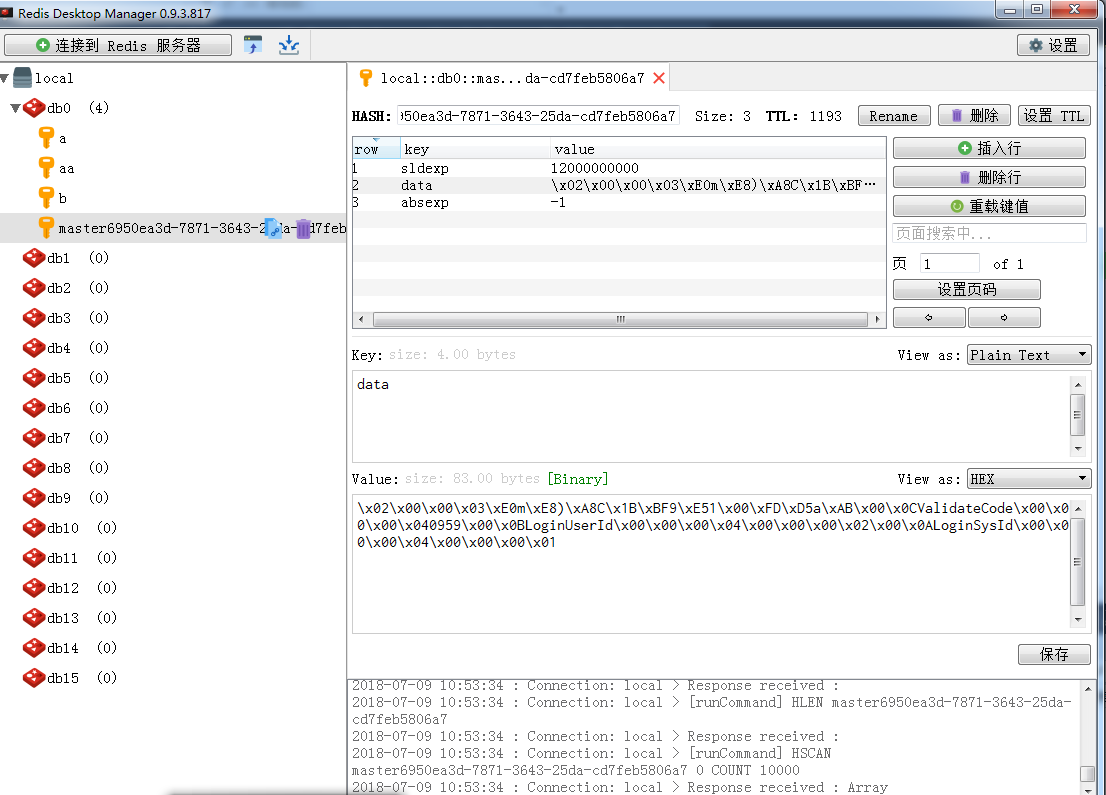Select the absexp row in hash table
The height and width of the screenshot is (795, 1106).
coord(619,202)
